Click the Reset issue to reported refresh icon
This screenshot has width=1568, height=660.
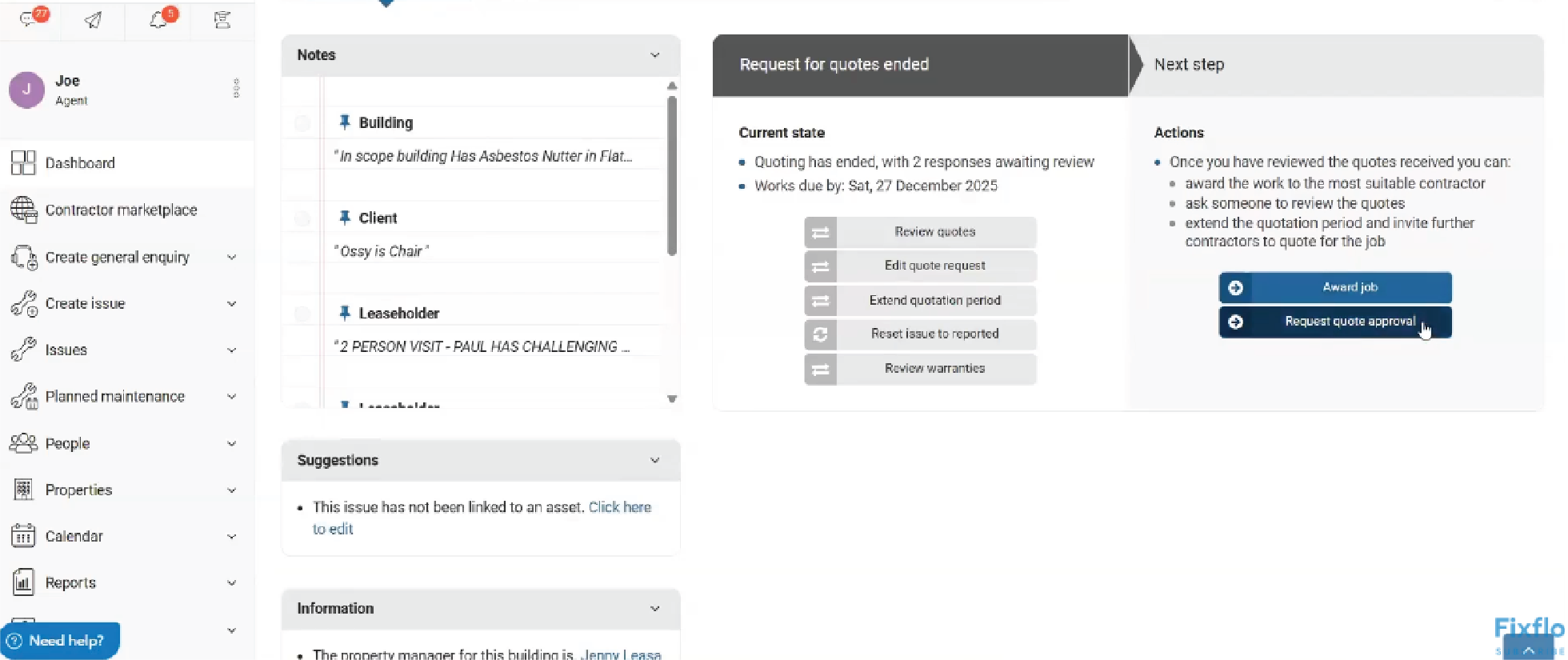pos(820,334)
